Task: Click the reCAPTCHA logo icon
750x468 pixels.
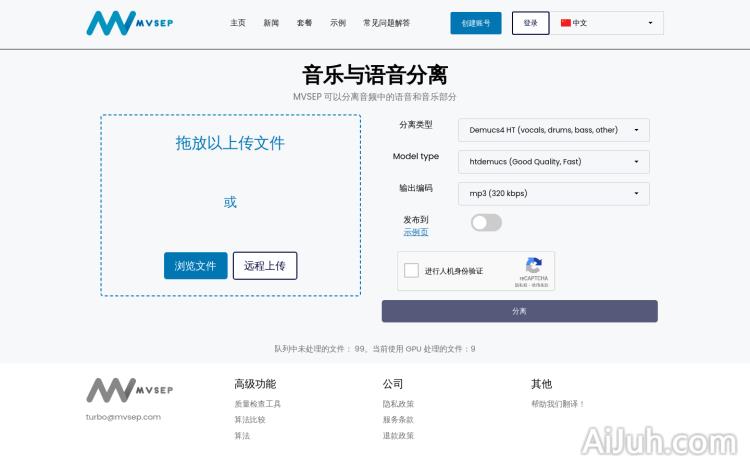Action: [533, 266]
